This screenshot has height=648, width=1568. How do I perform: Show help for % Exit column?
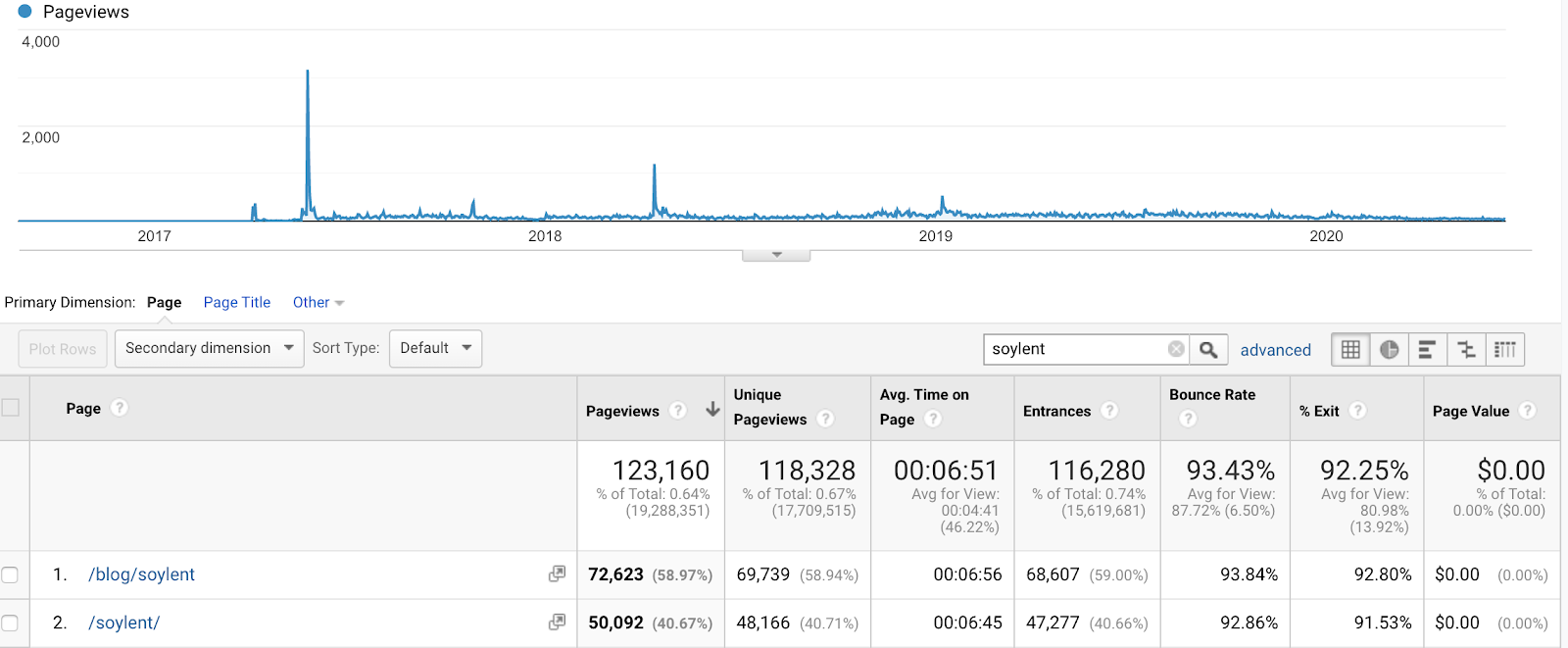click(1358, 411)
